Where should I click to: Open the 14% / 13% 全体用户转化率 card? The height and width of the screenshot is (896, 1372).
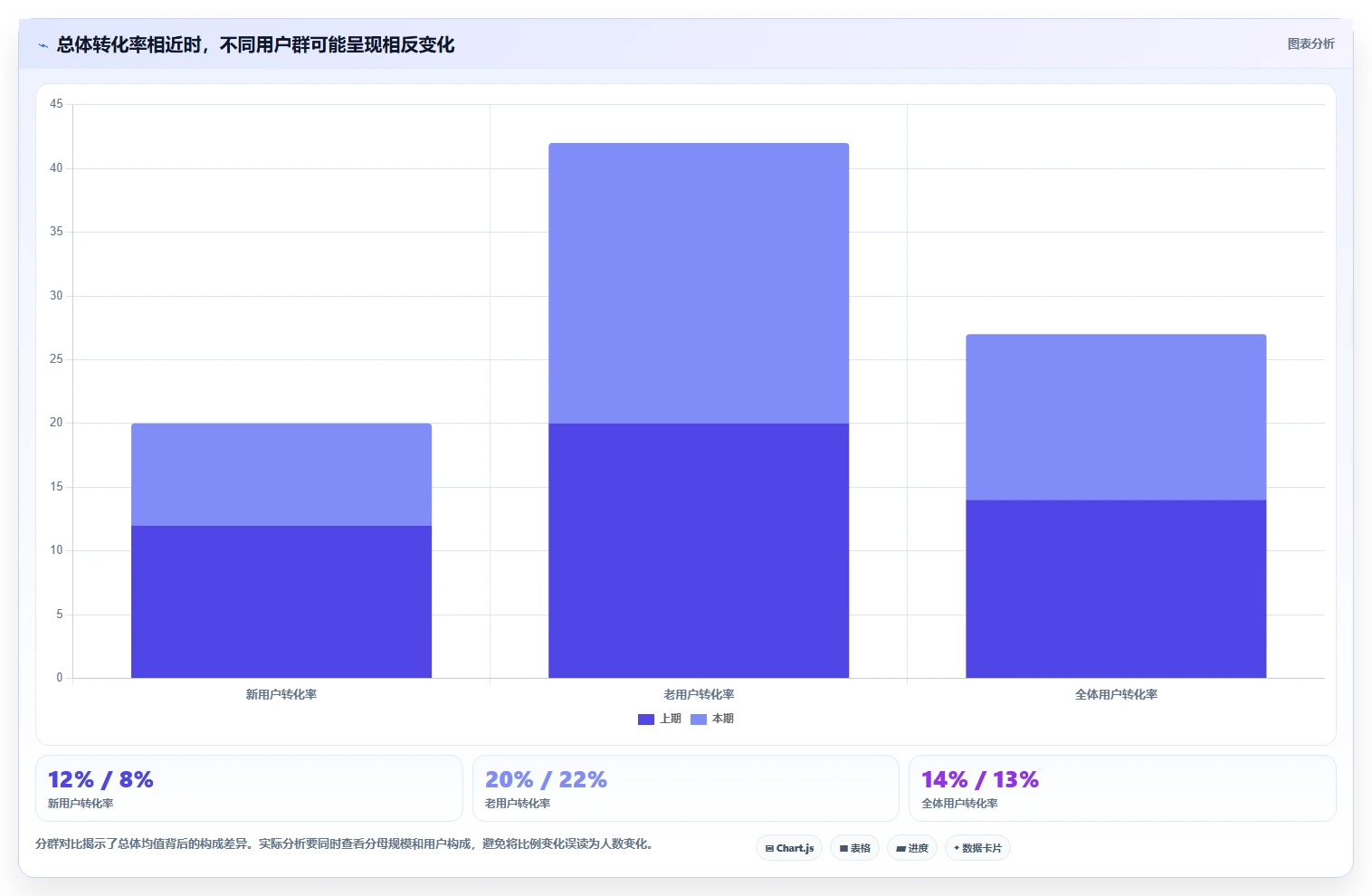click(1122, 788)
